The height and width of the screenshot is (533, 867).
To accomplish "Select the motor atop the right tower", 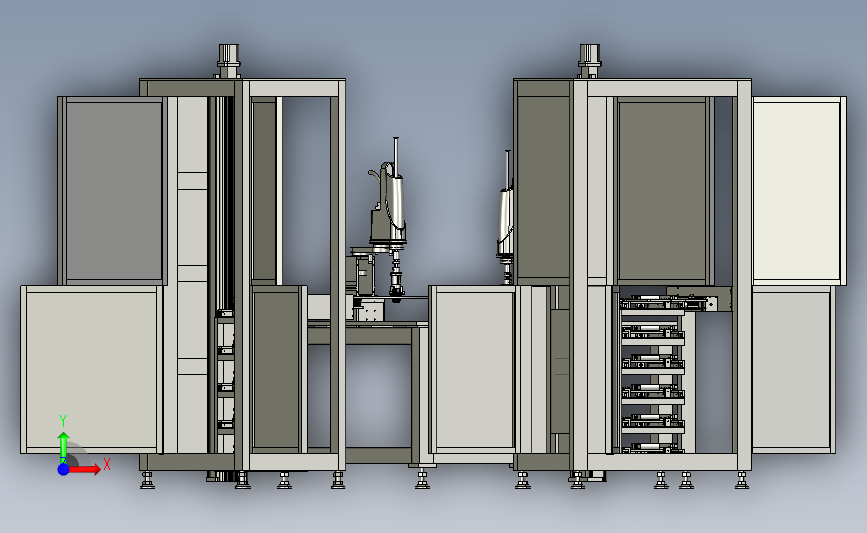I will pos(589,61).
